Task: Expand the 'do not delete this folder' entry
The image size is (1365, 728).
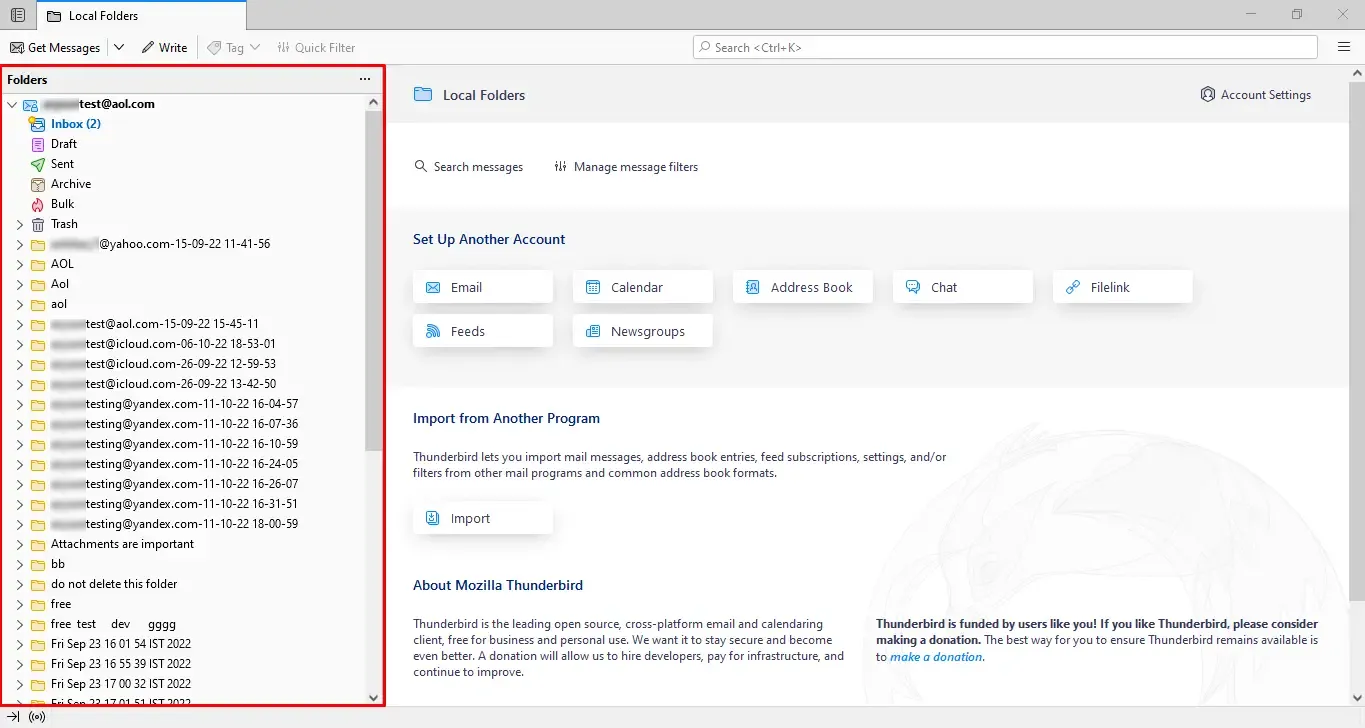Action: (x=20, y=584)
